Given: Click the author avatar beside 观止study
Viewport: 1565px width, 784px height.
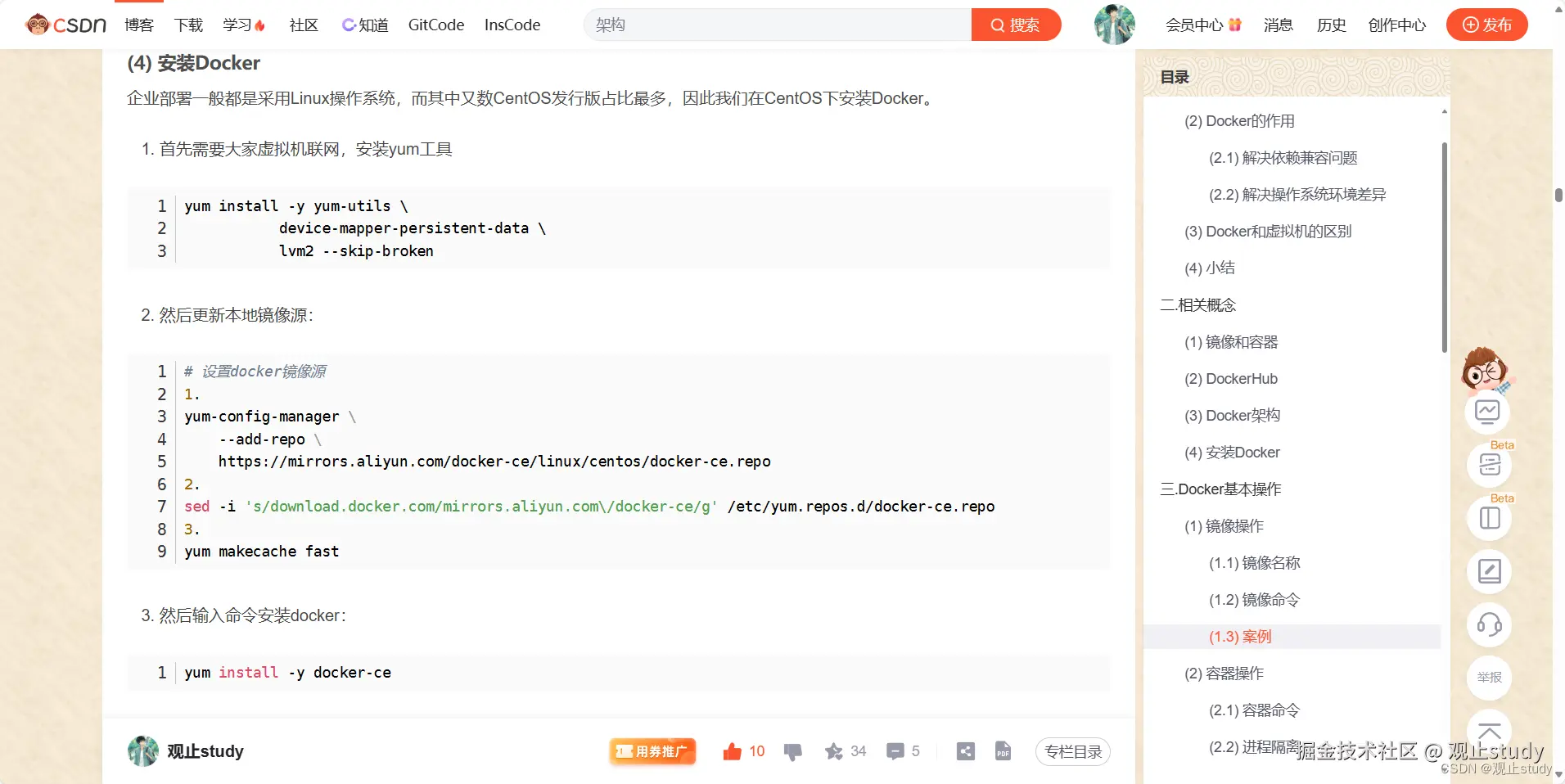Looking at the screenshot, I should tap(143, 751).
